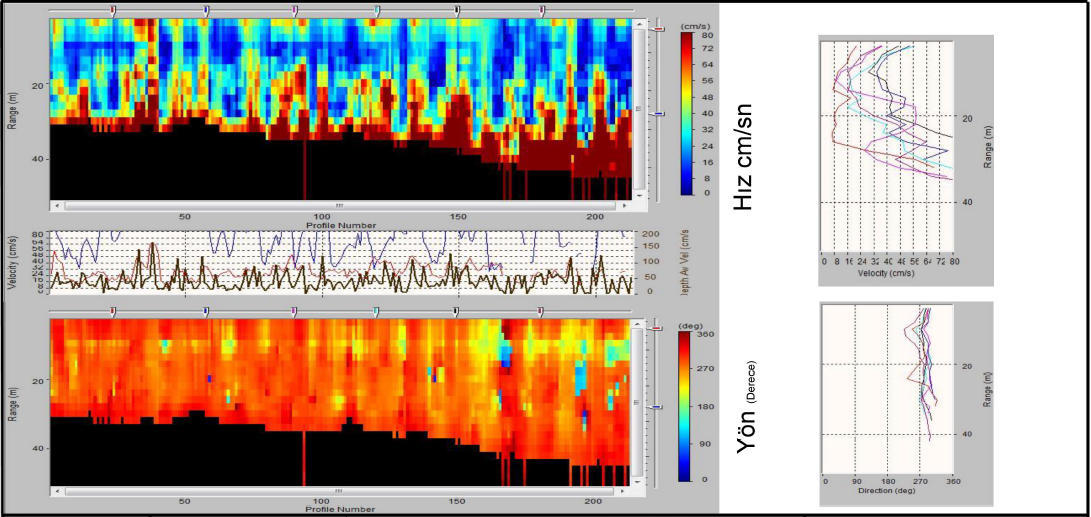
Task: Select the red profile marker above velocity contour
Action: (x=113, y=10)
